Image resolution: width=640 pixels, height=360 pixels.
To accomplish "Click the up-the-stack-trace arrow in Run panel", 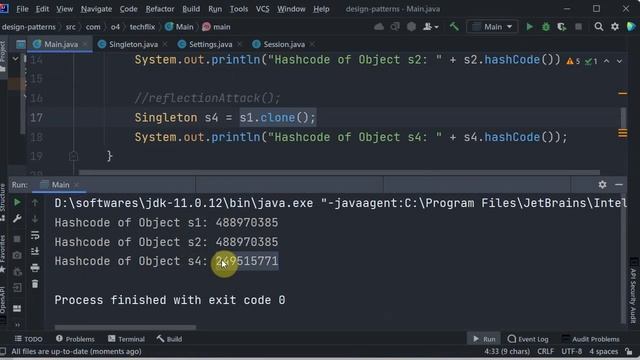I will [35, 202].
